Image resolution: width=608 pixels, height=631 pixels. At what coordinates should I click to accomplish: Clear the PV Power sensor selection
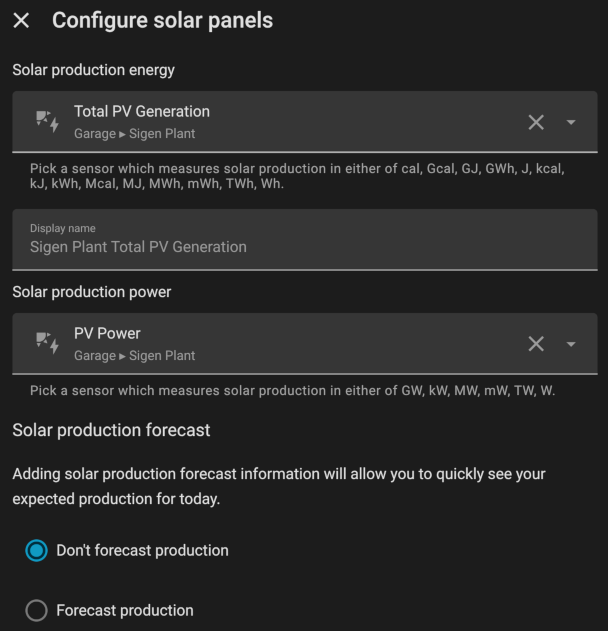point(536,344)
